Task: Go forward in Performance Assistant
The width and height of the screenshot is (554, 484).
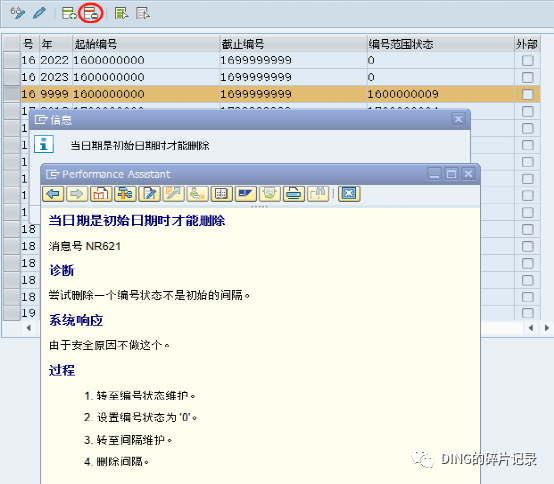Action: (x=77, y=194)
